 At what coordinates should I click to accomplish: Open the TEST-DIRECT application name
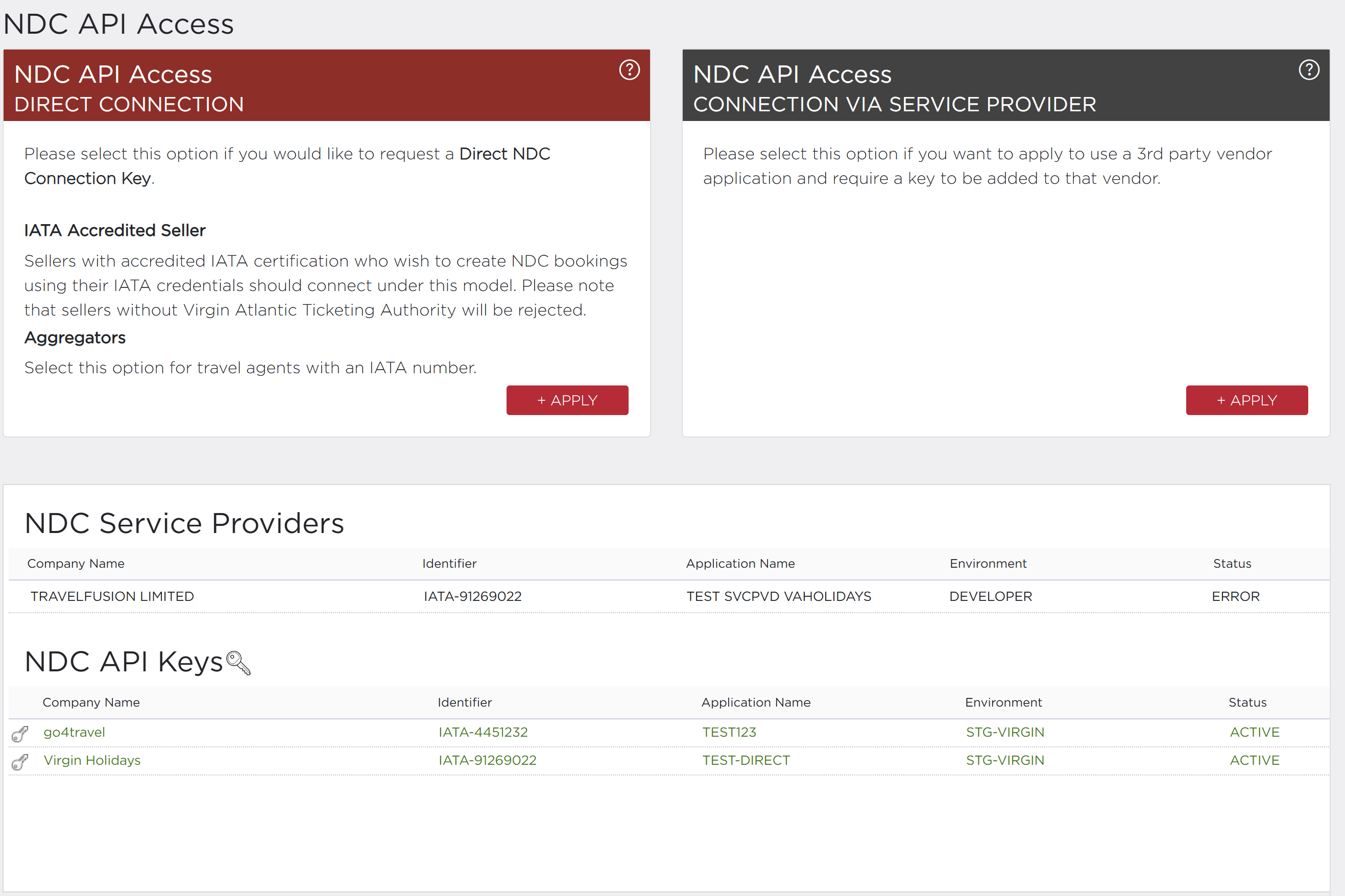tap(746, 760)
